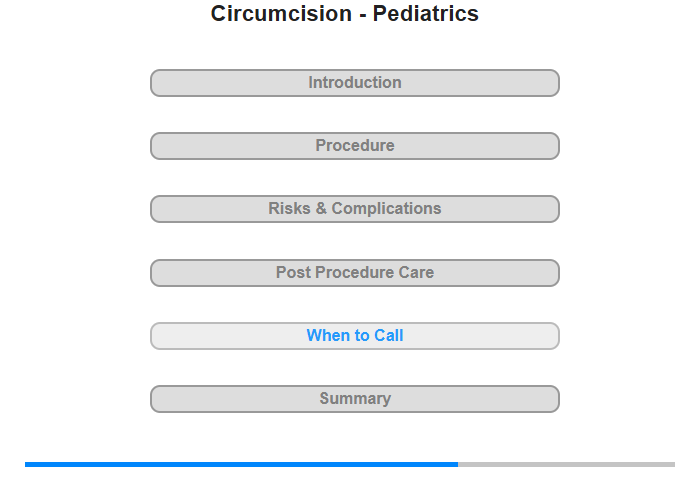This screenshot has width=700, height=480.
Task: Jump to the Summary section
Action: pos(355,399)
